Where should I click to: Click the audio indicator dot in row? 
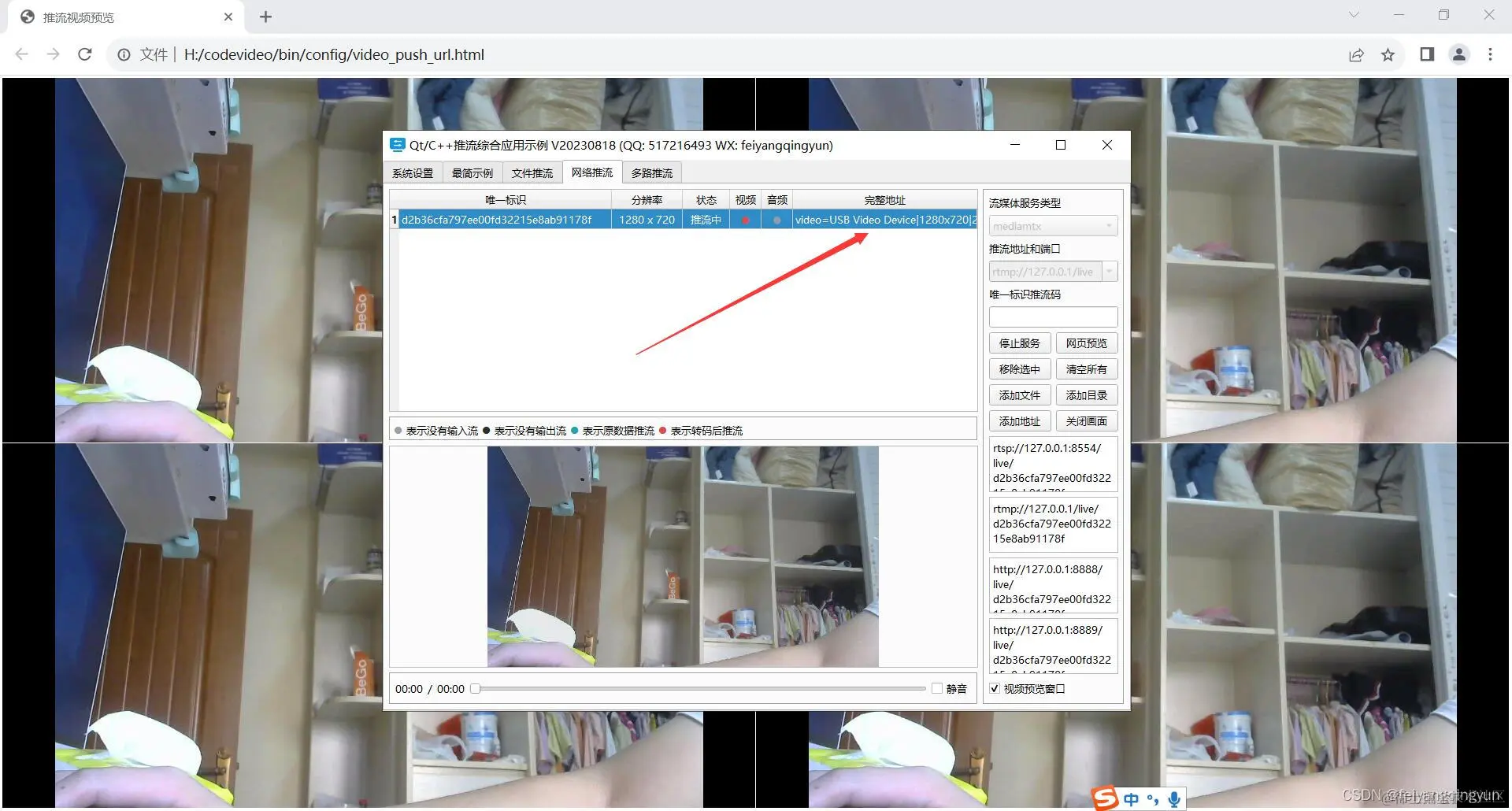[x=776, y=220]
